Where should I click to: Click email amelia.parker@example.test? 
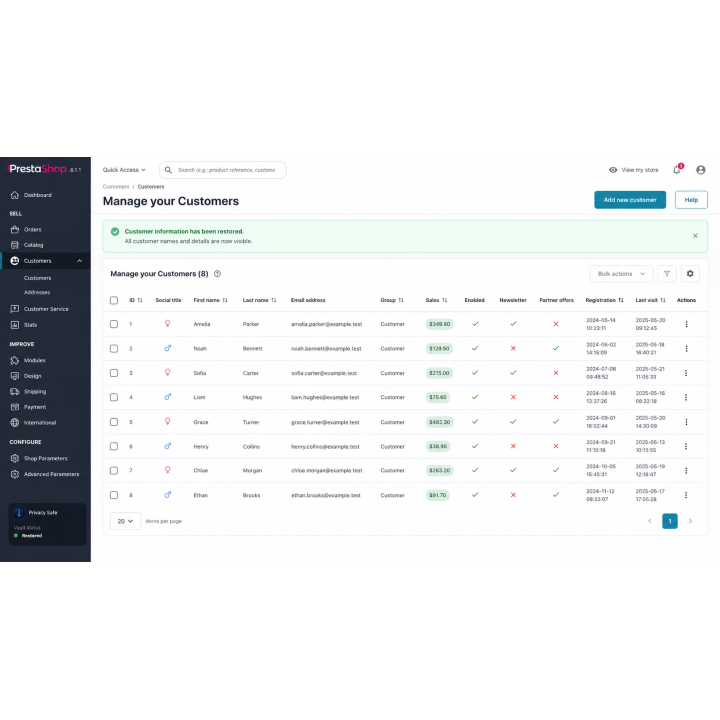pyautogui.click(x=326, y=324)
